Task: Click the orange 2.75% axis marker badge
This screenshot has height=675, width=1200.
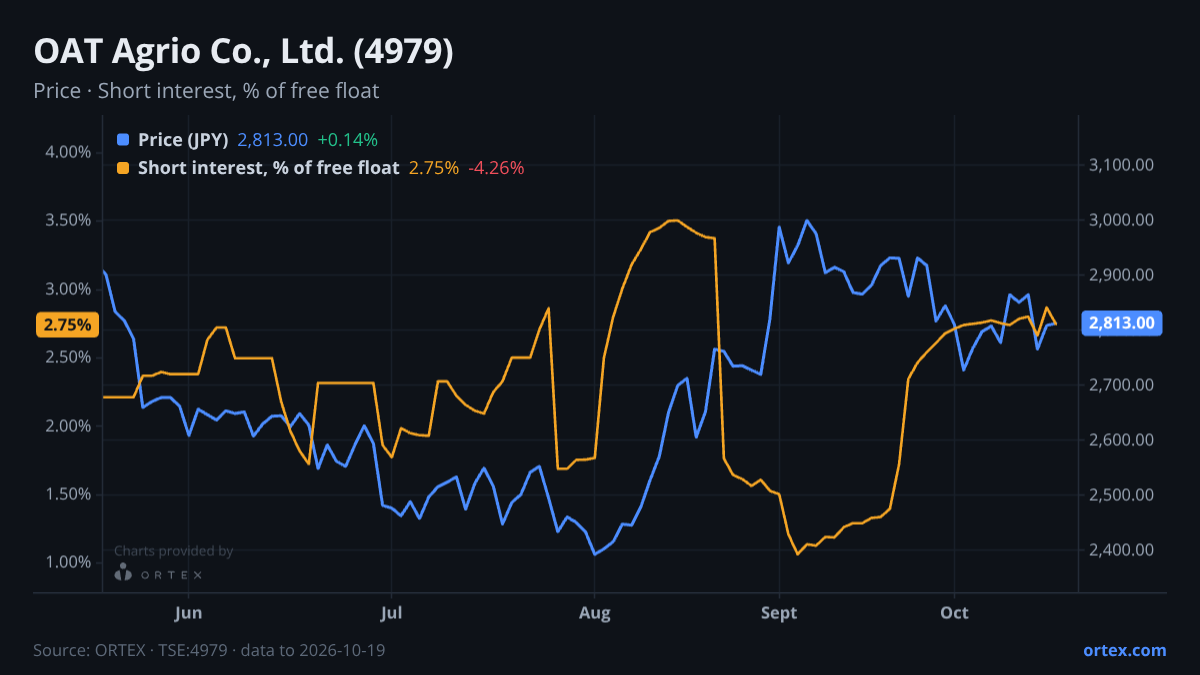Action: point(67,324)
